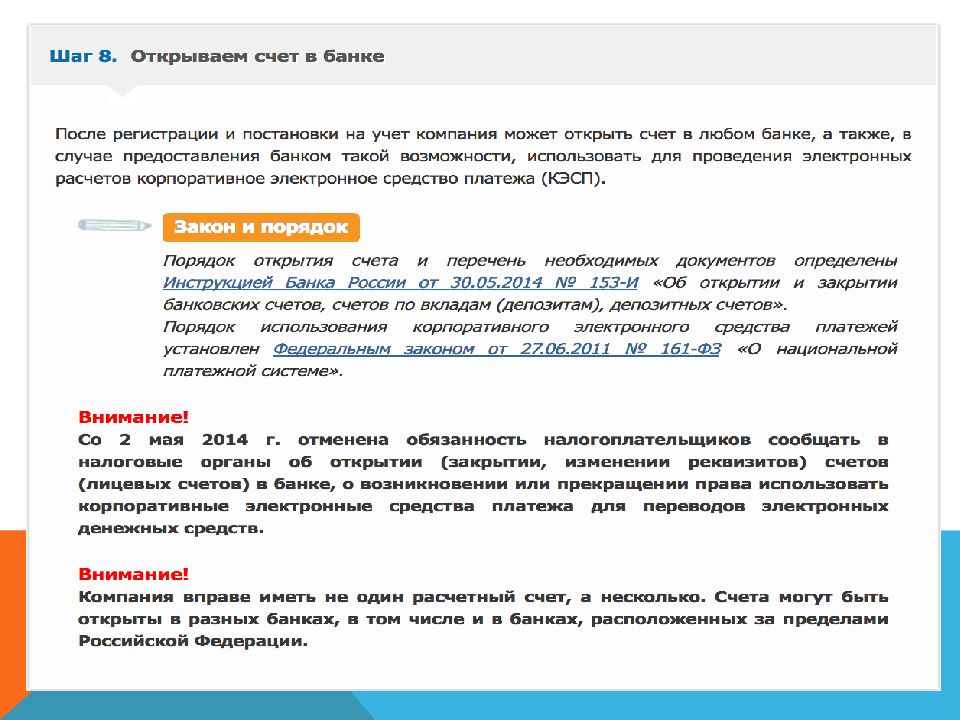The height and width of the screenshot is (720, 960).
Task: Click the sentence starting Компания вправе иметь
Action: pyautogui.click(x=394, y=596)
